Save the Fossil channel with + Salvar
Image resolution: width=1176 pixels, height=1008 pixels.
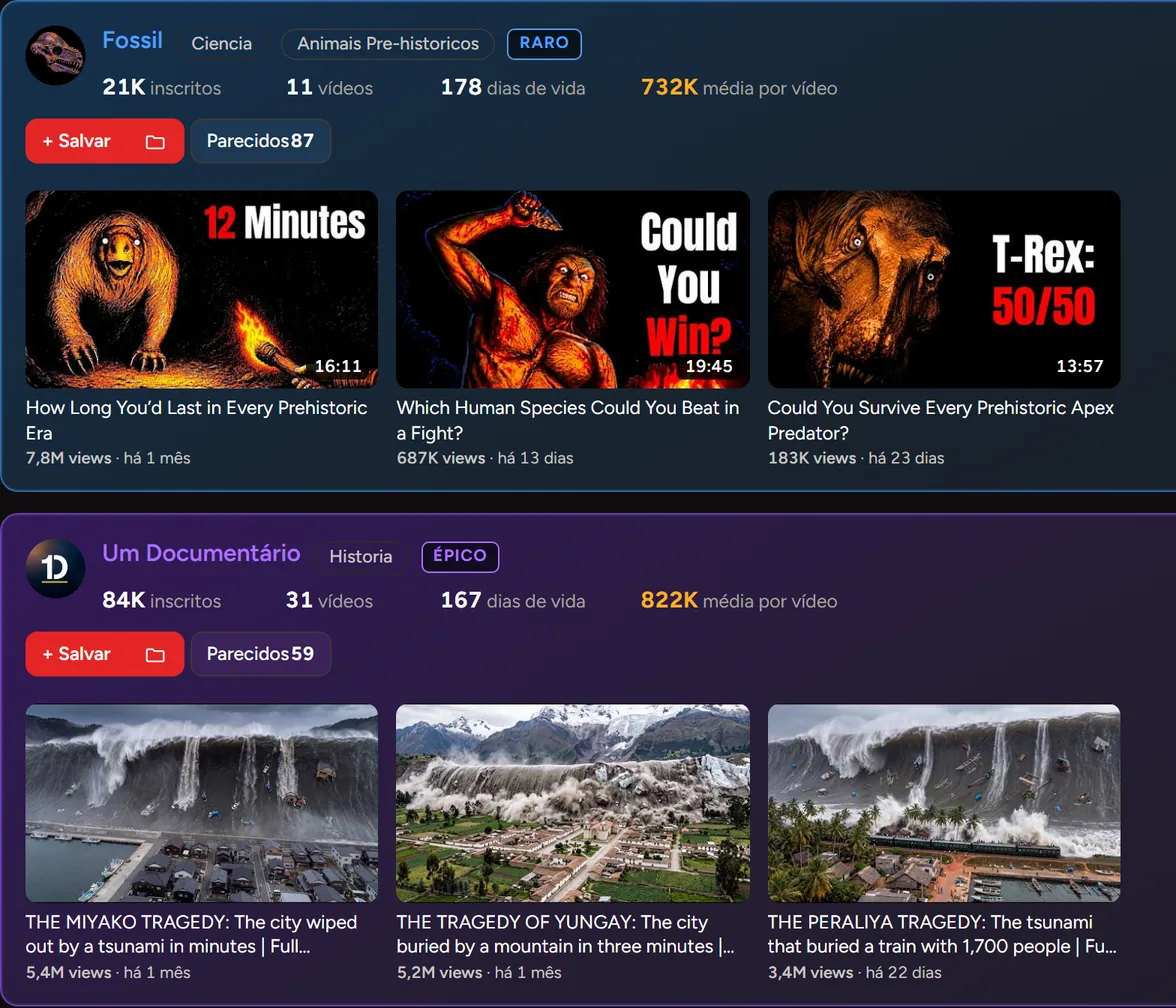[x=76, y=141]
